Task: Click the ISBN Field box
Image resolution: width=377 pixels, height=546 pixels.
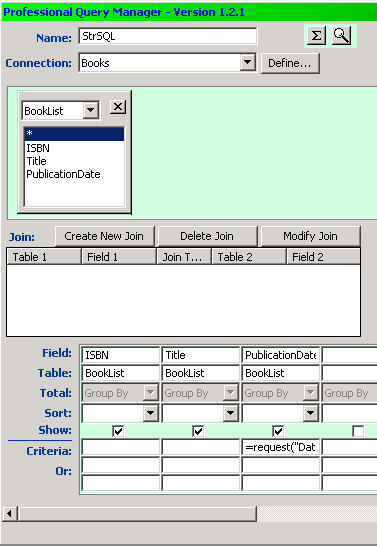Action: pos(120,355)
